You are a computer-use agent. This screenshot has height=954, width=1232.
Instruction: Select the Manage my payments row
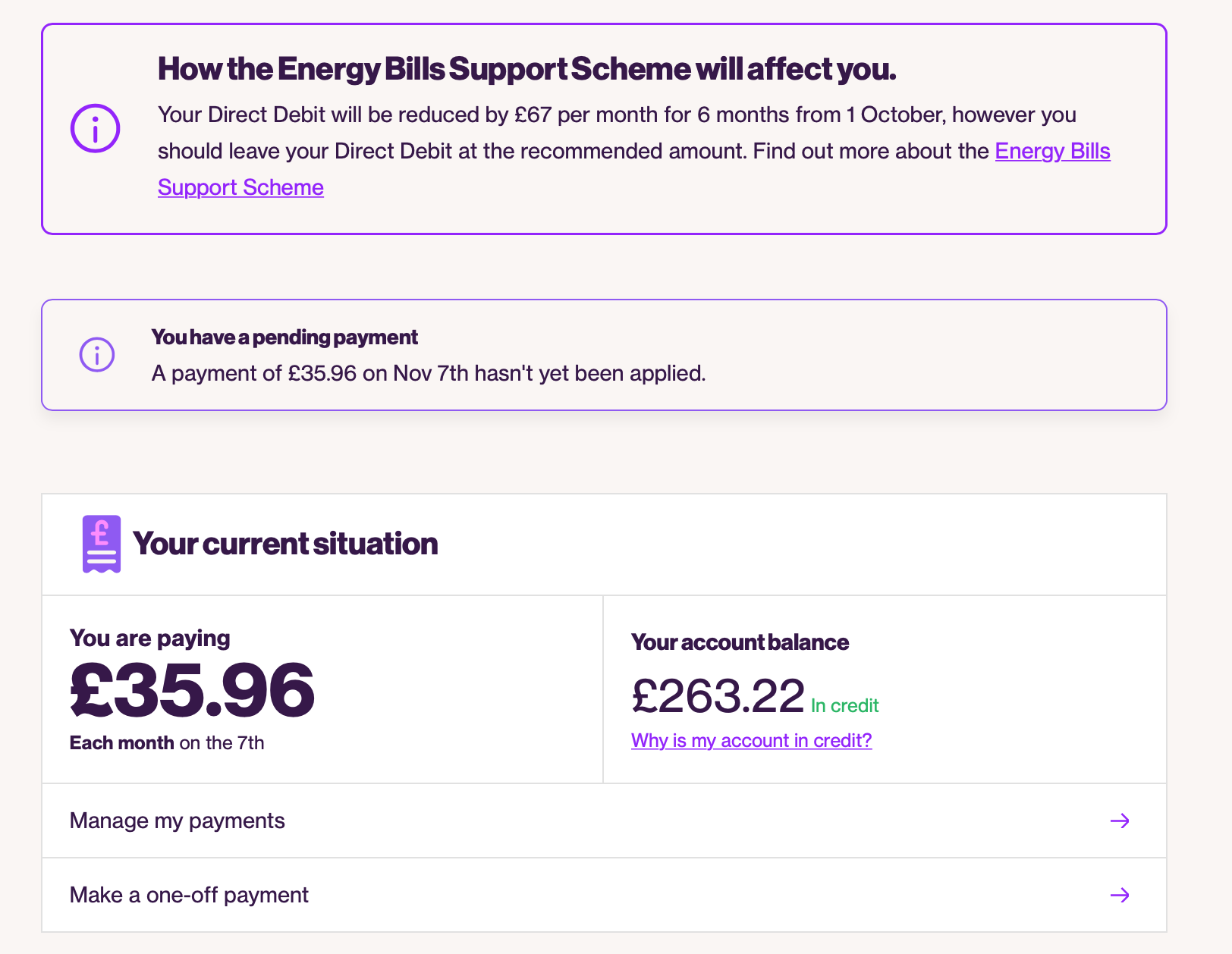[x=604, y=821]
